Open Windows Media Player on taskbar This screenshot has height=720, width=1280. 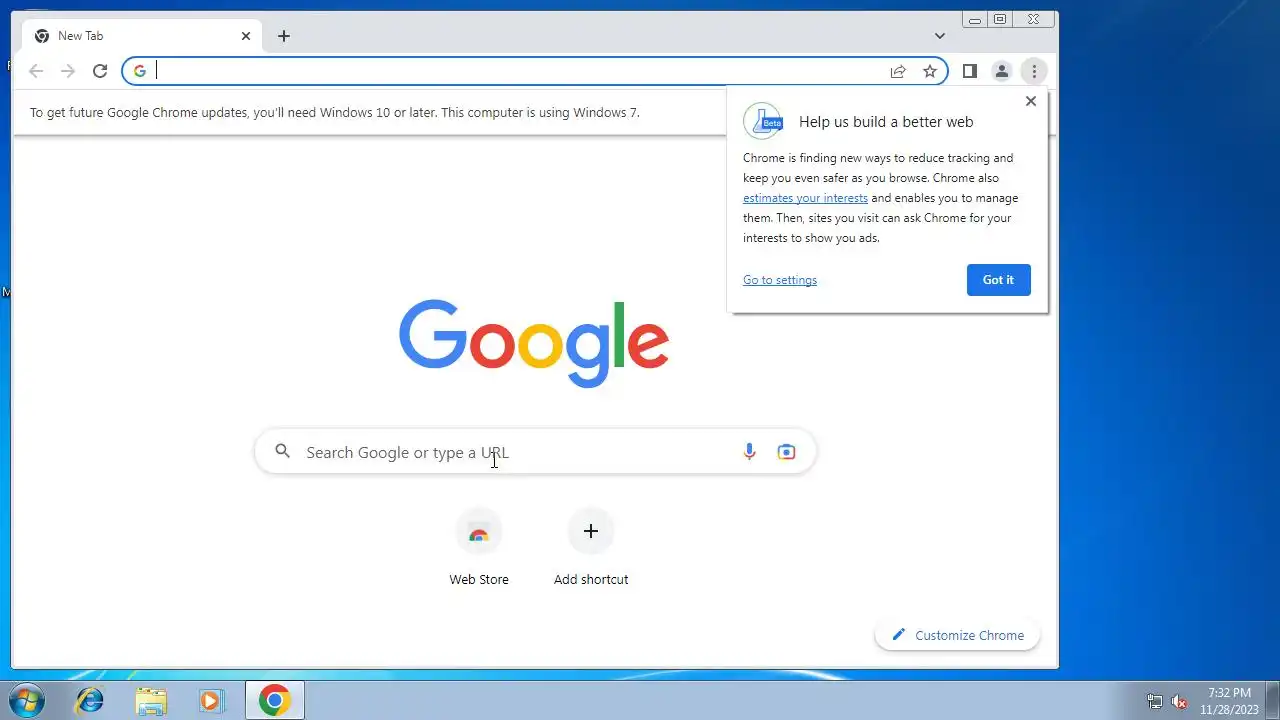211,701
